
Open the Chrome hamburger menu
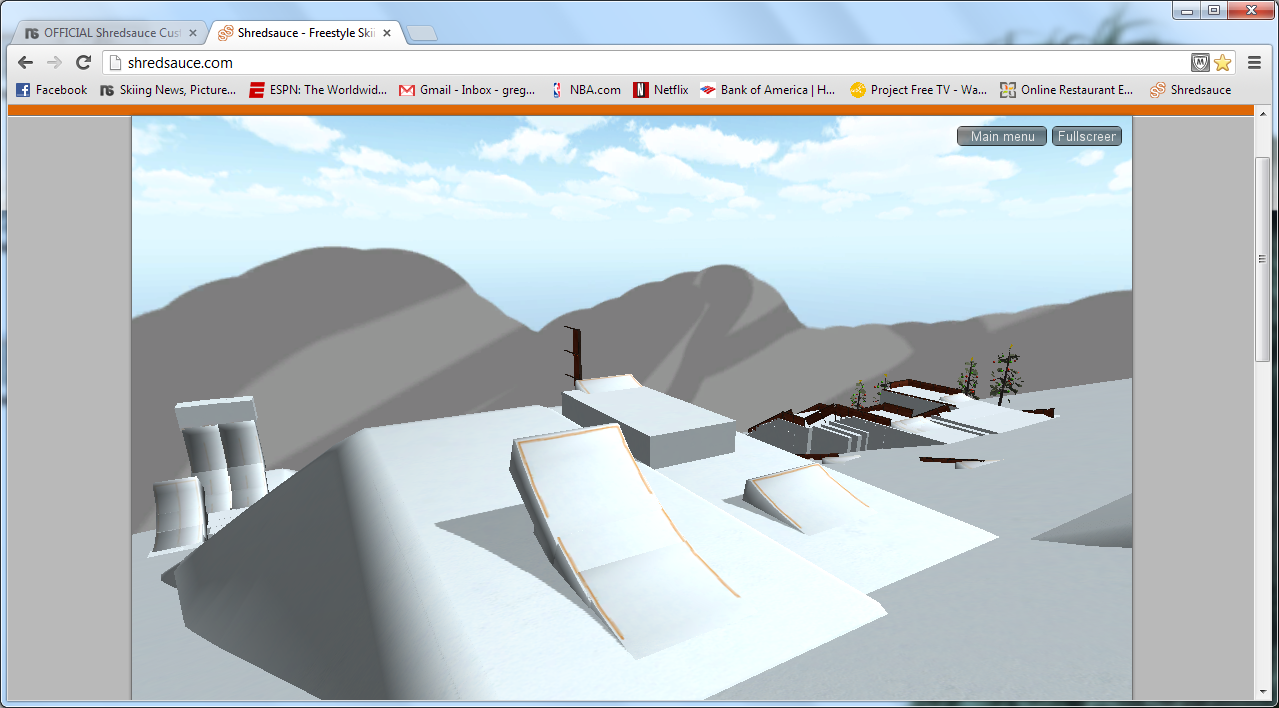pos(1254,63)
